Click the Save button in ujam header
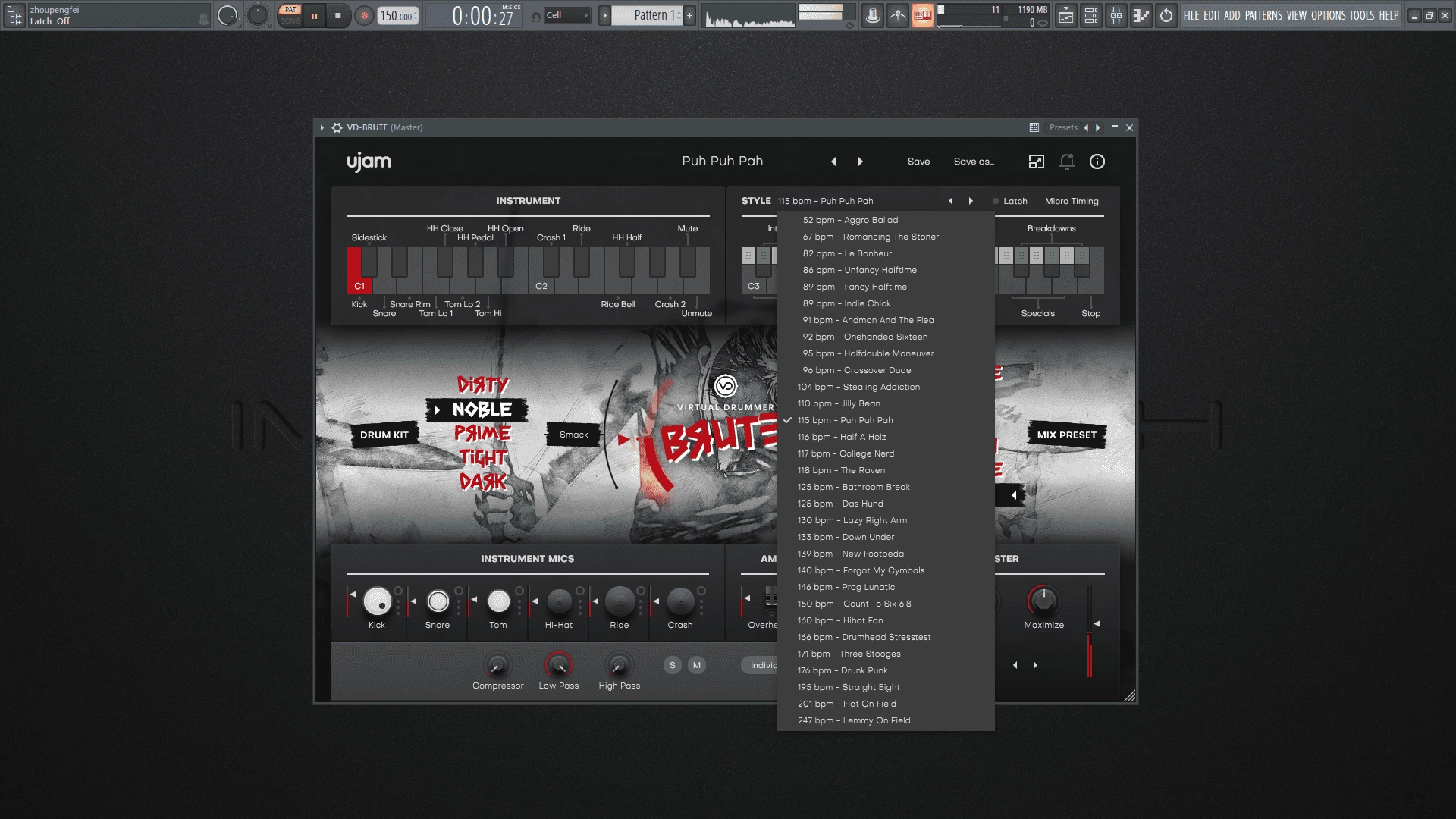Image resolution: width=1456 pixels, height=819 pixels. coord(918,162)
